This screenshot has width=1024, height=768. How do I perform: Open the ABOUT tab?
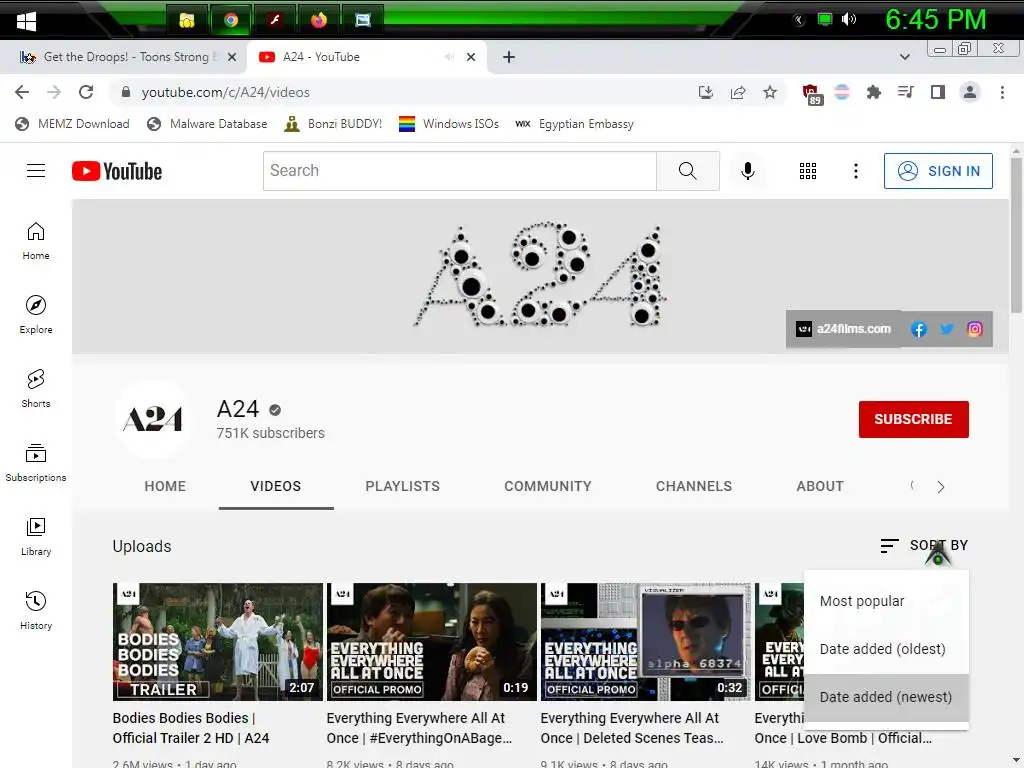point(820,487)
